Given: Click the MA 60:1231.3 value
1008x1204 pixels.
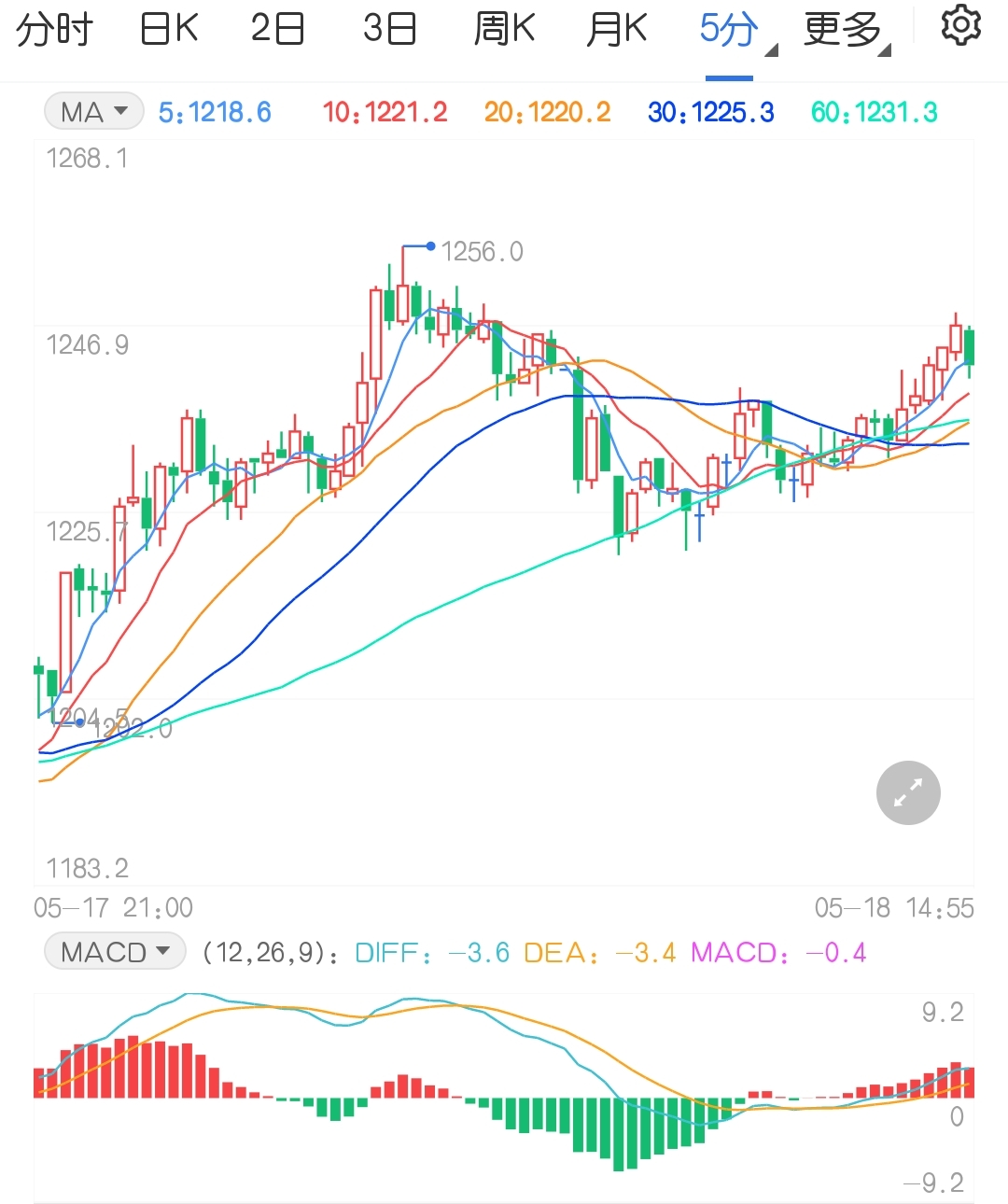Looking at the screenshot, I should (x=875, y=113).
